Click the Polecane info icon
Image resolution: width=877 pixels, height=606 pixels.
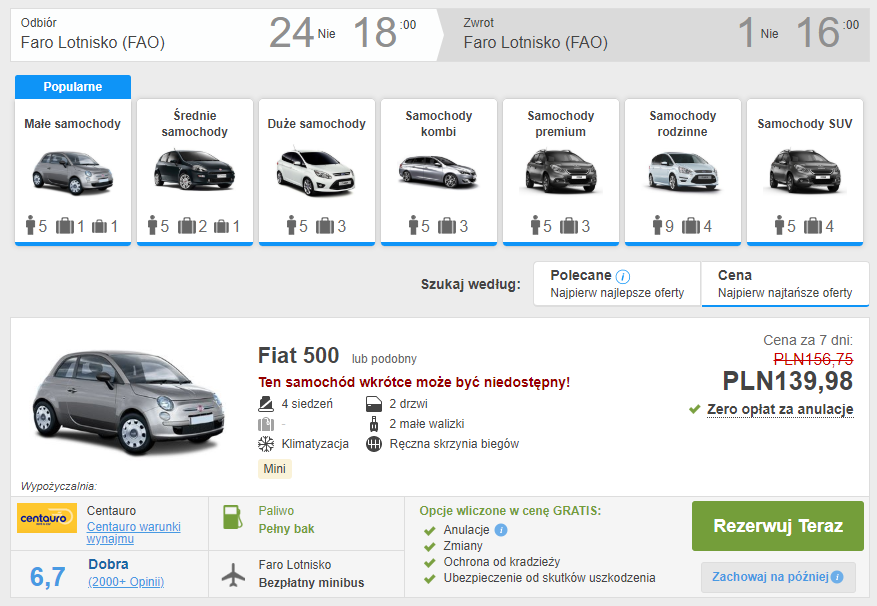point(623,276)
